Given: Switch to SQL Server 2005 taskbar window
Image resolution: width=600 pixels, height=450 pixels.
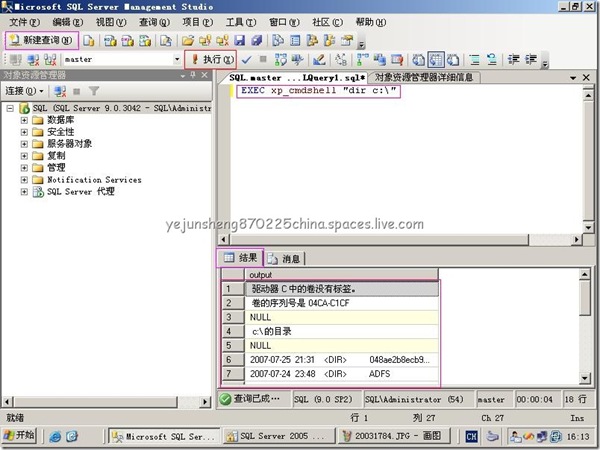Looking at the screenshot, I should [x=279, y=436].
